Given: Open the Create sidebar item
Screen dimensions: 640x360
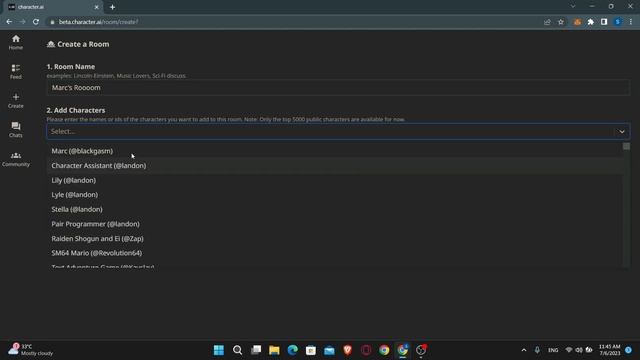Looking at the screenshot, I should pyautogui.click(x=16, y=100).
